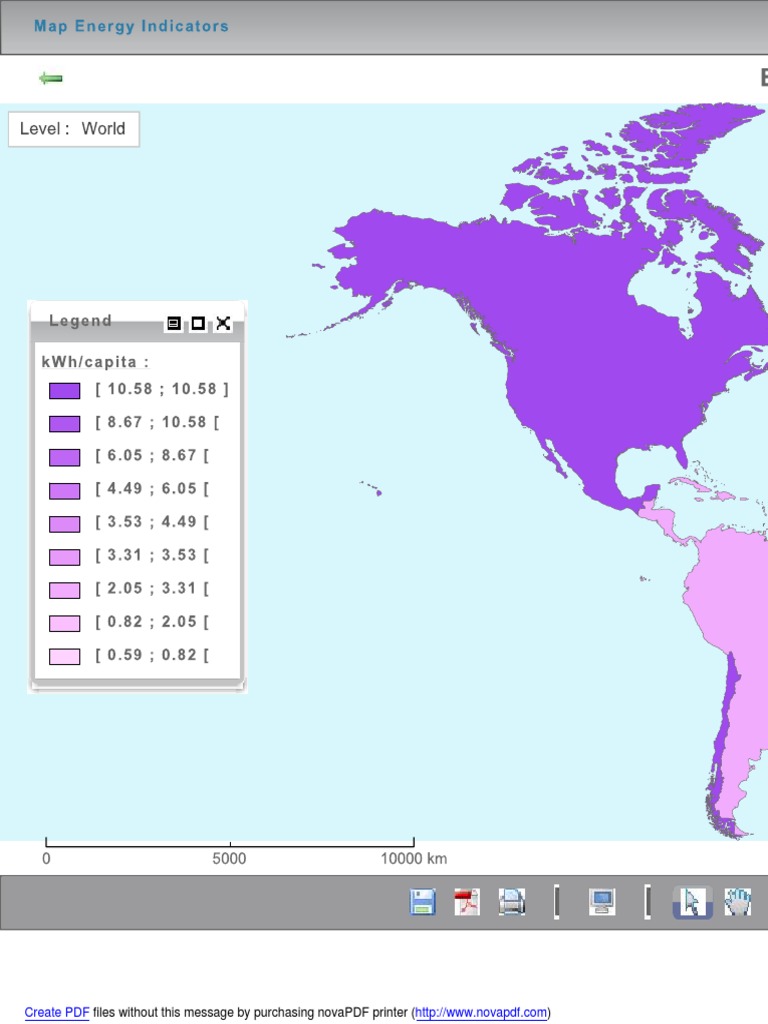Maximize the Legend panel
Viewport: 768px width, 1024px height.
[x=198, y=323]
